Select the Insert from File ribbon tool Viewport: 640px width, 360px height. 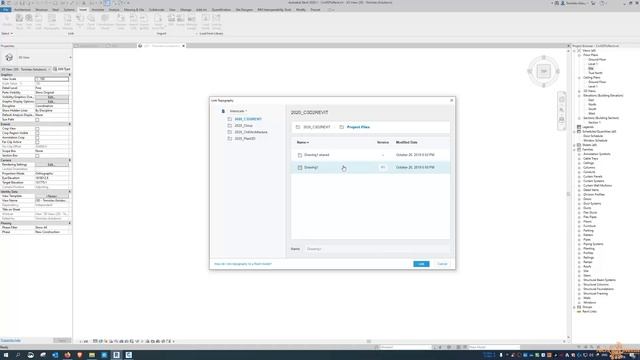point(158,21)
